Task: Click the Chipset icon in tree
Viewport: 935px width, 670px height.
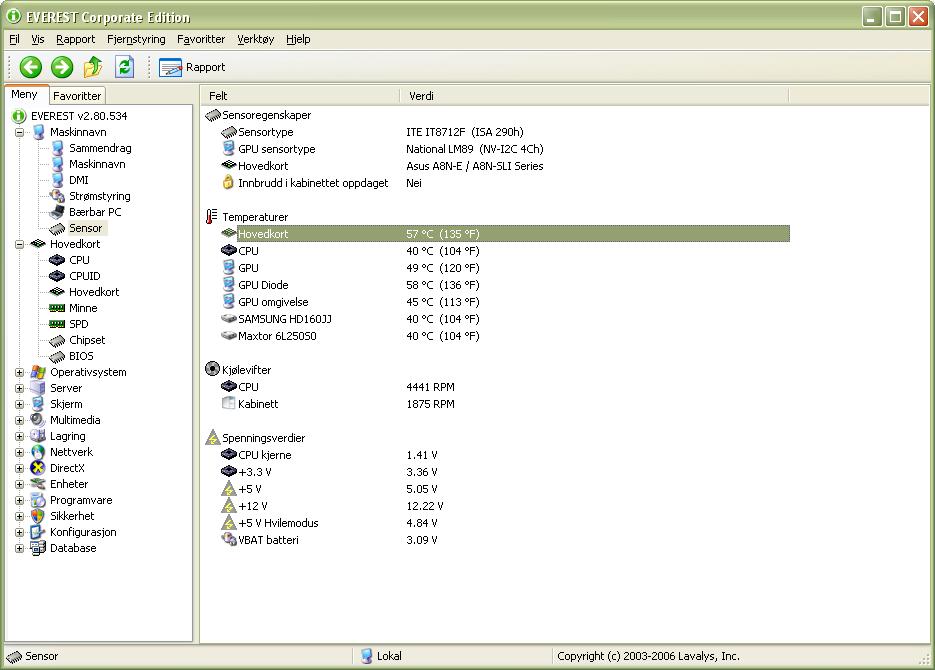Action: 57,341
